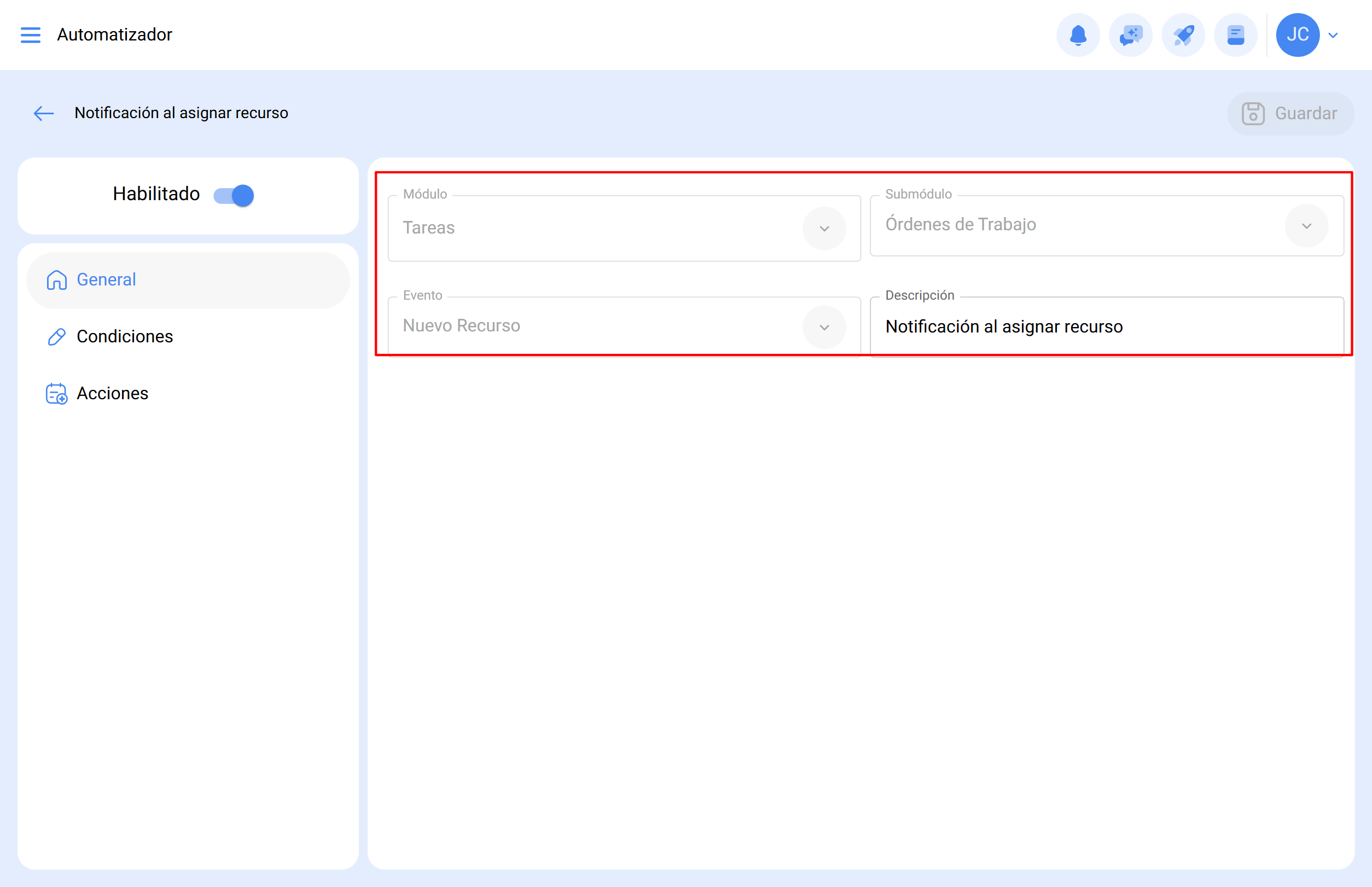This screenshot has width=1372, height=887.
Task: Click the Guardar button
Action: (1290, 113)
